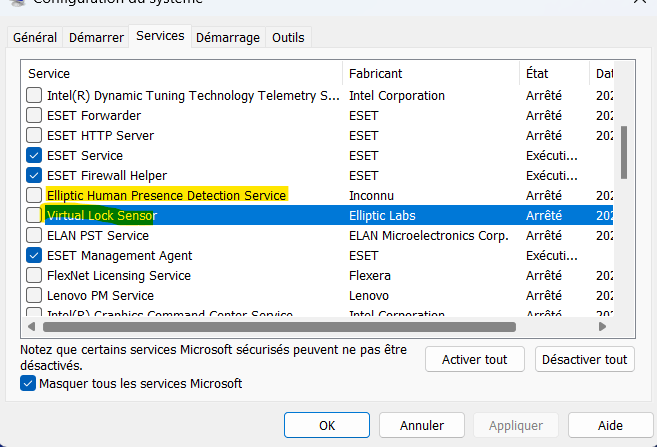Click the Inconnu manufacturer cell
This screenshot has height=447, width=657.
[x=371, y=195]
